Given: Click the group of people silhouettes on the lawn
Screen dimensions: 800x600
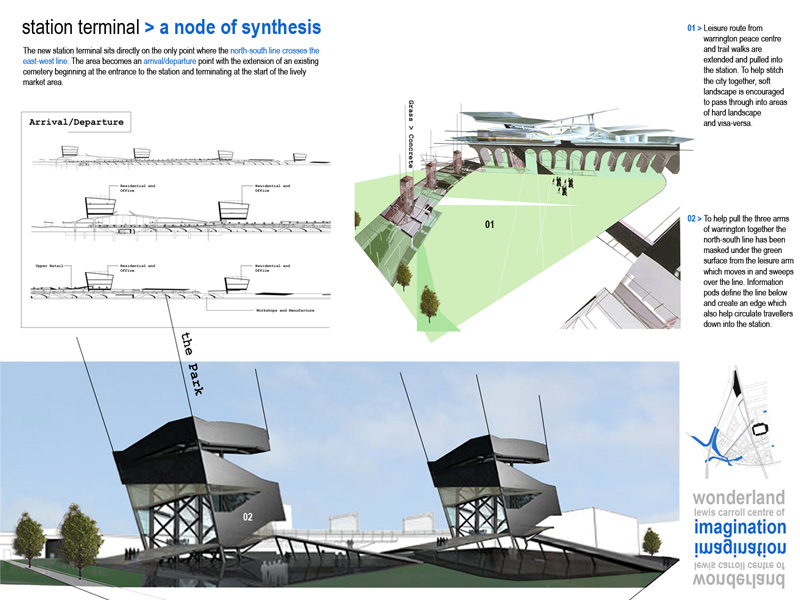Looking at the screenshot, I should [557, 187].
